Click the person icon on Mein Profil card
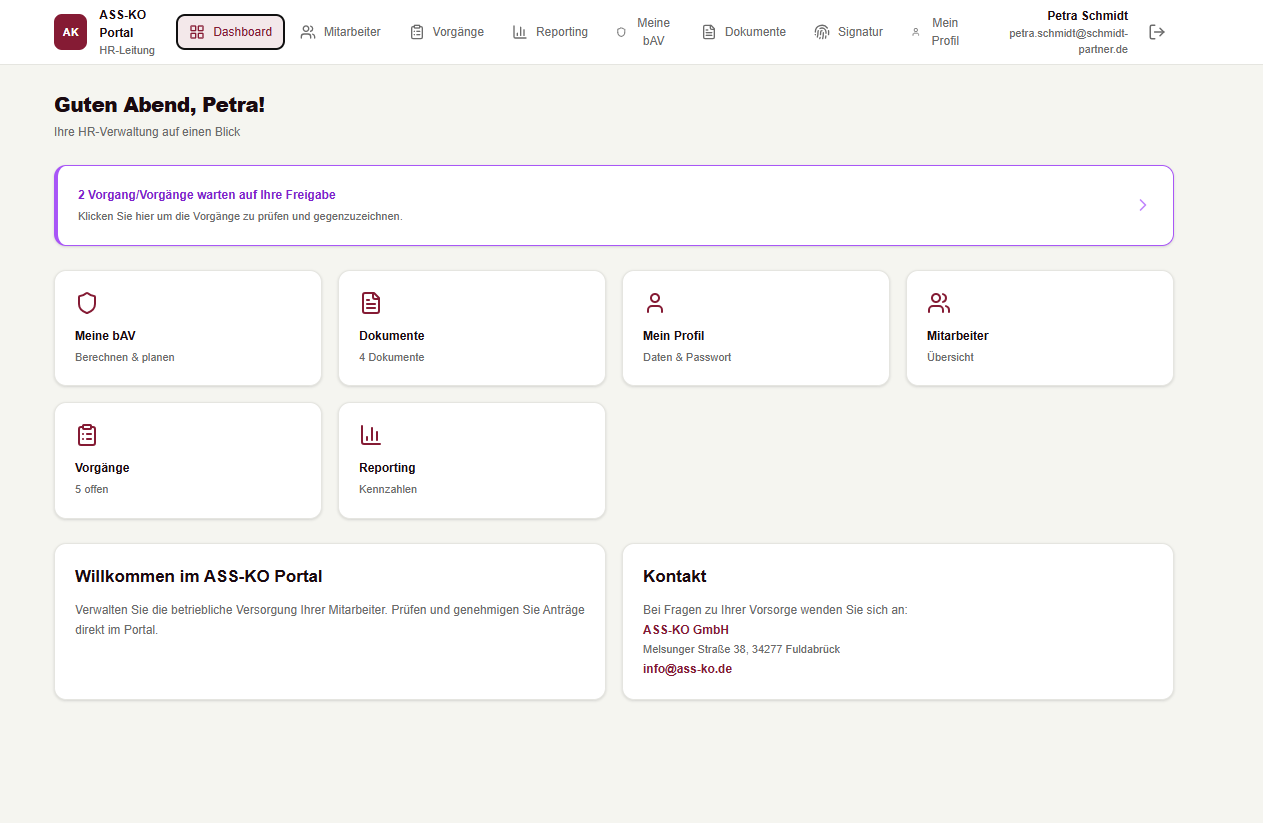Viewport: 1263px width, 823px height. tap(655, 303)
